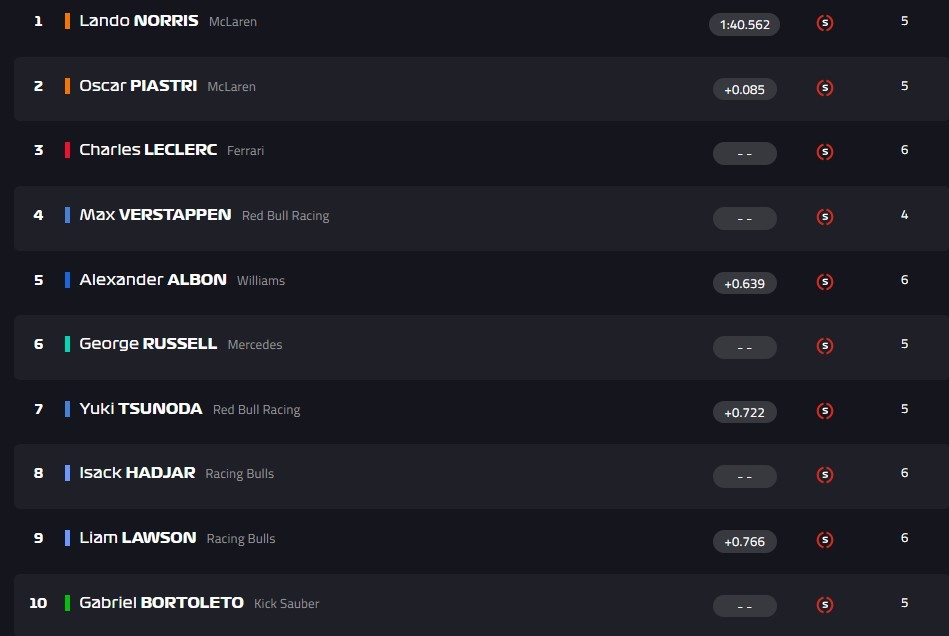Click the +0.085 gap badge

744,89
